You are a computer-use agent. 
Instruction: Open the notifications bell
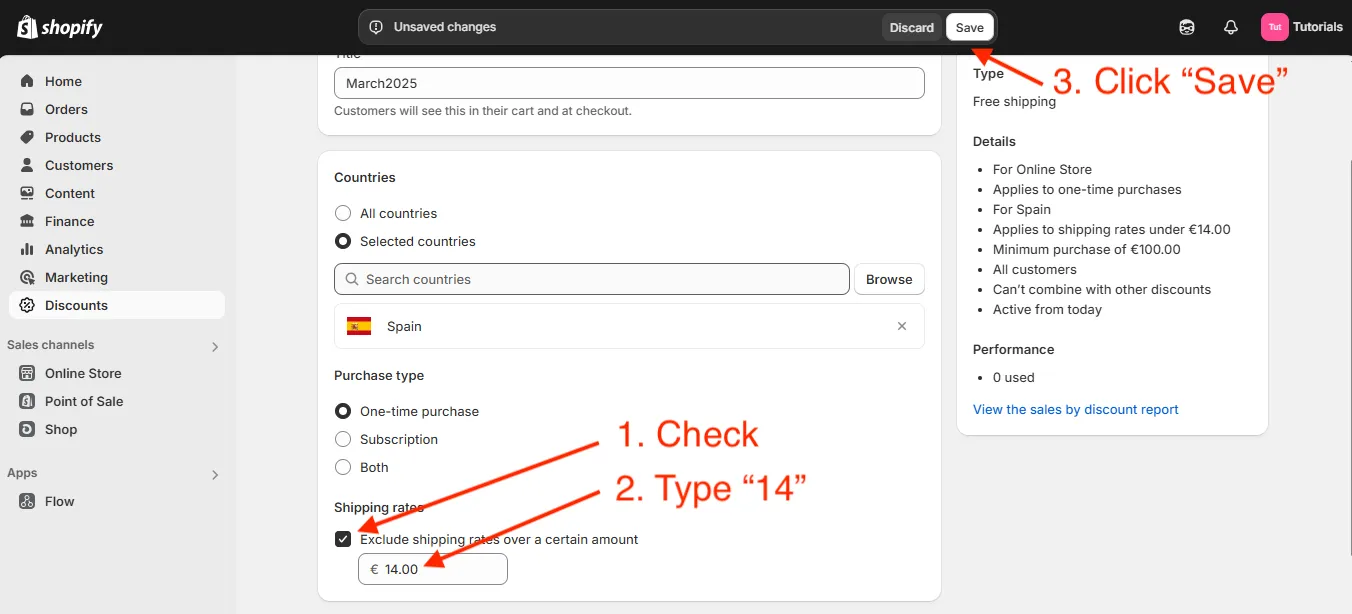pos(1230,27)
